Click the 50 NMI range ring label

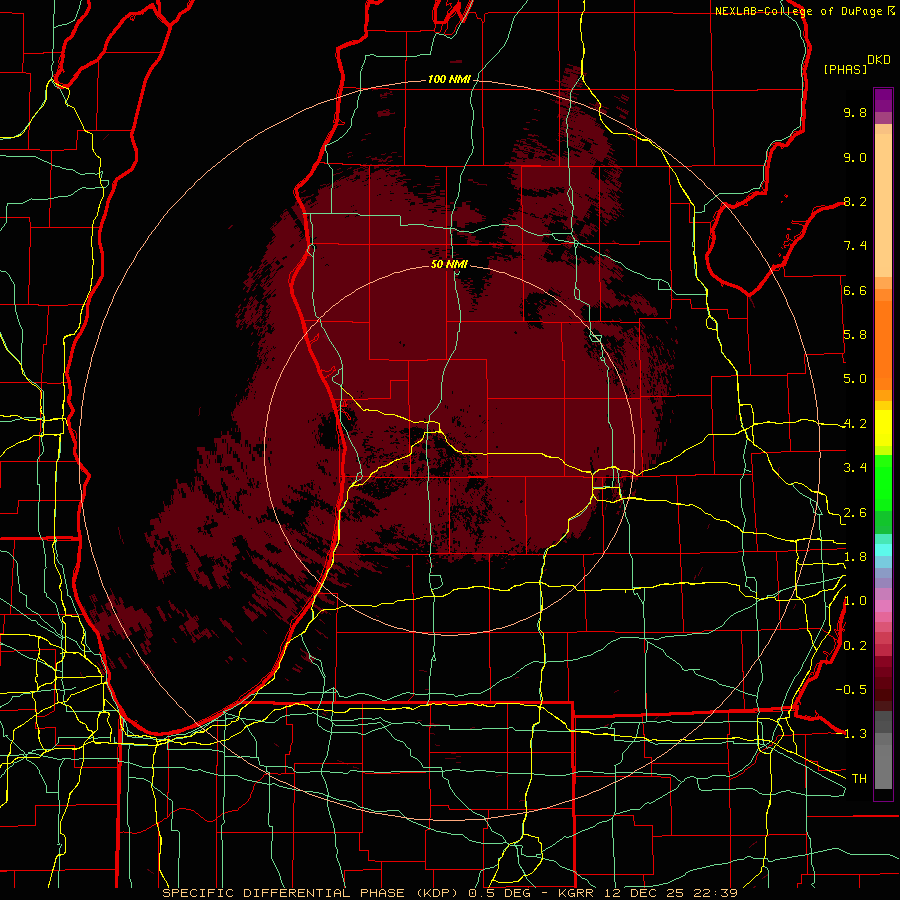pyautogui.click(x=449, y=264)
